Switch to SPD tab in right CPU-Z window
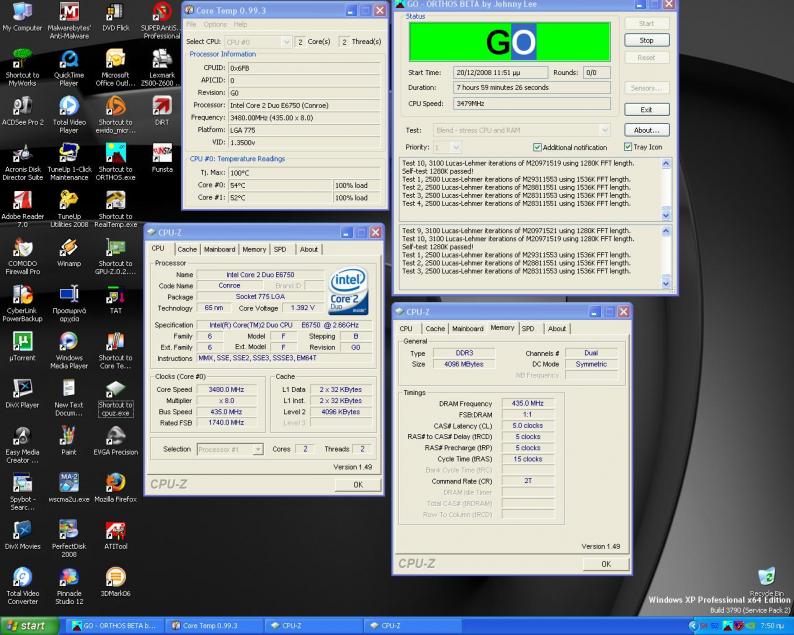Image resolution: width=794 pixels, height=635 pixels. pos(528,329)
